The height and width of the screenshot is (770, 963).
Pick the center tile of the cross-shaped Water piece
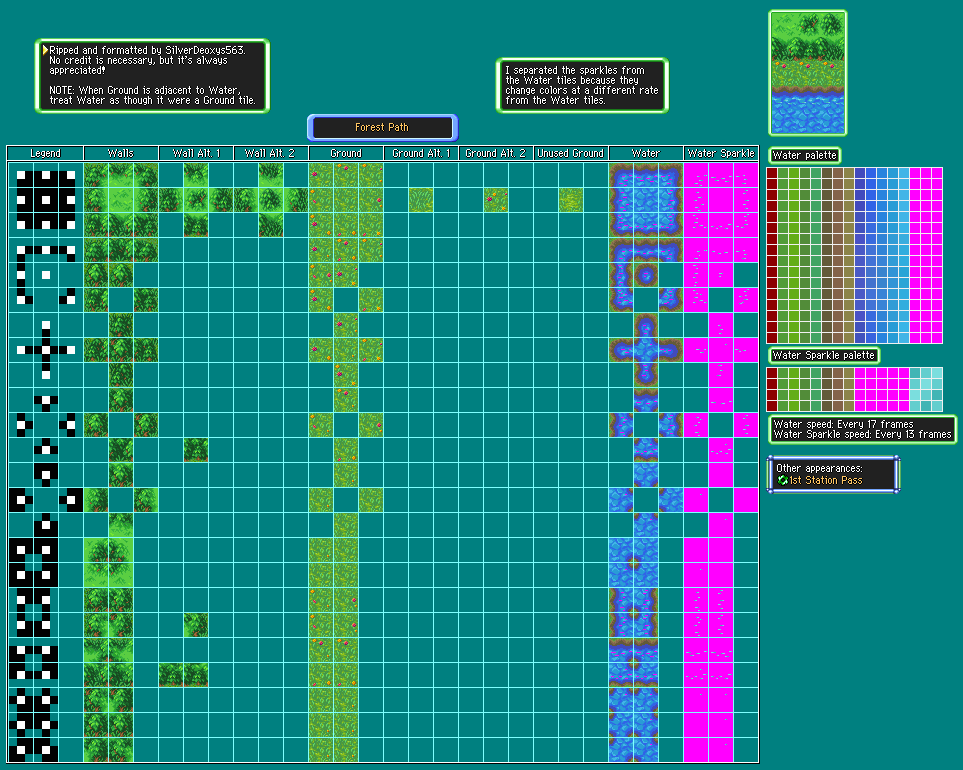(x=645, y=350)
